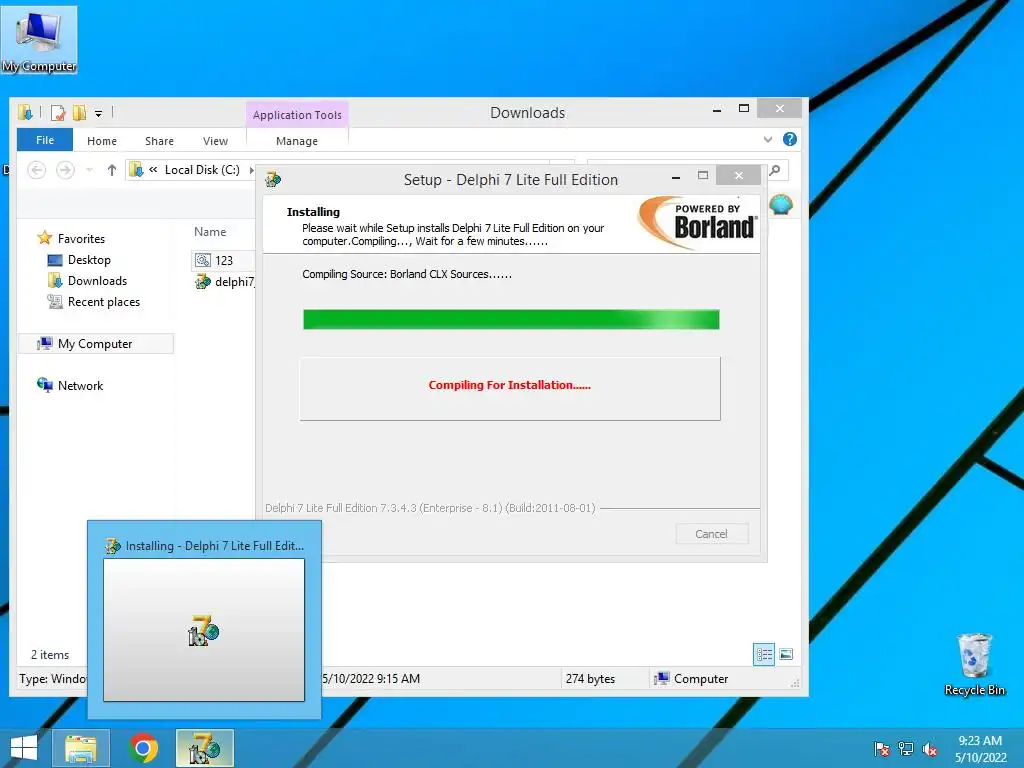Click the Setup window title bar icon

[x=273, y=178]
